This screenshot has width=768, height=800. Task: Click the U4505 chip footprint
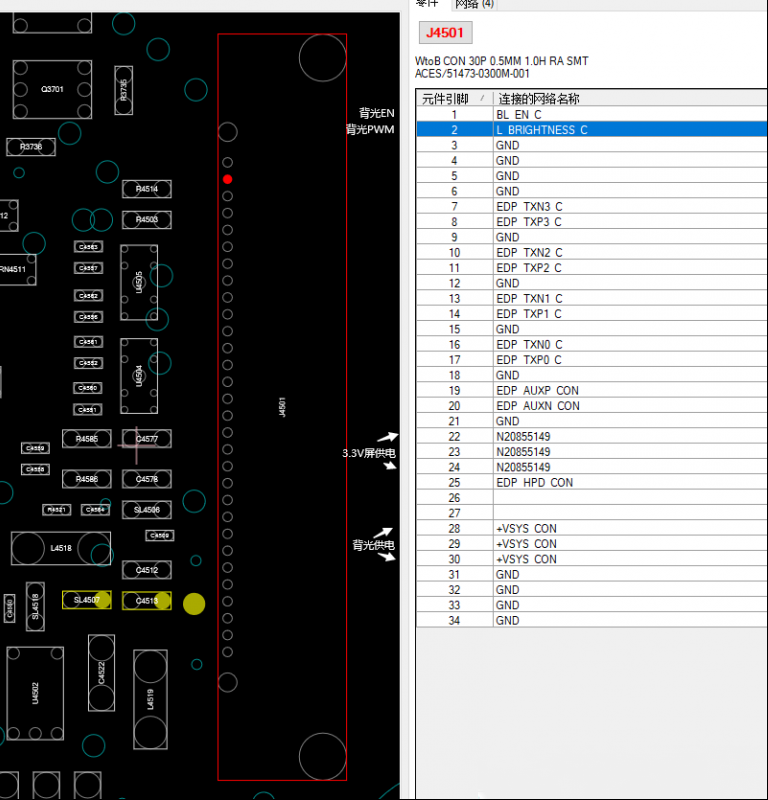[139, 283]
